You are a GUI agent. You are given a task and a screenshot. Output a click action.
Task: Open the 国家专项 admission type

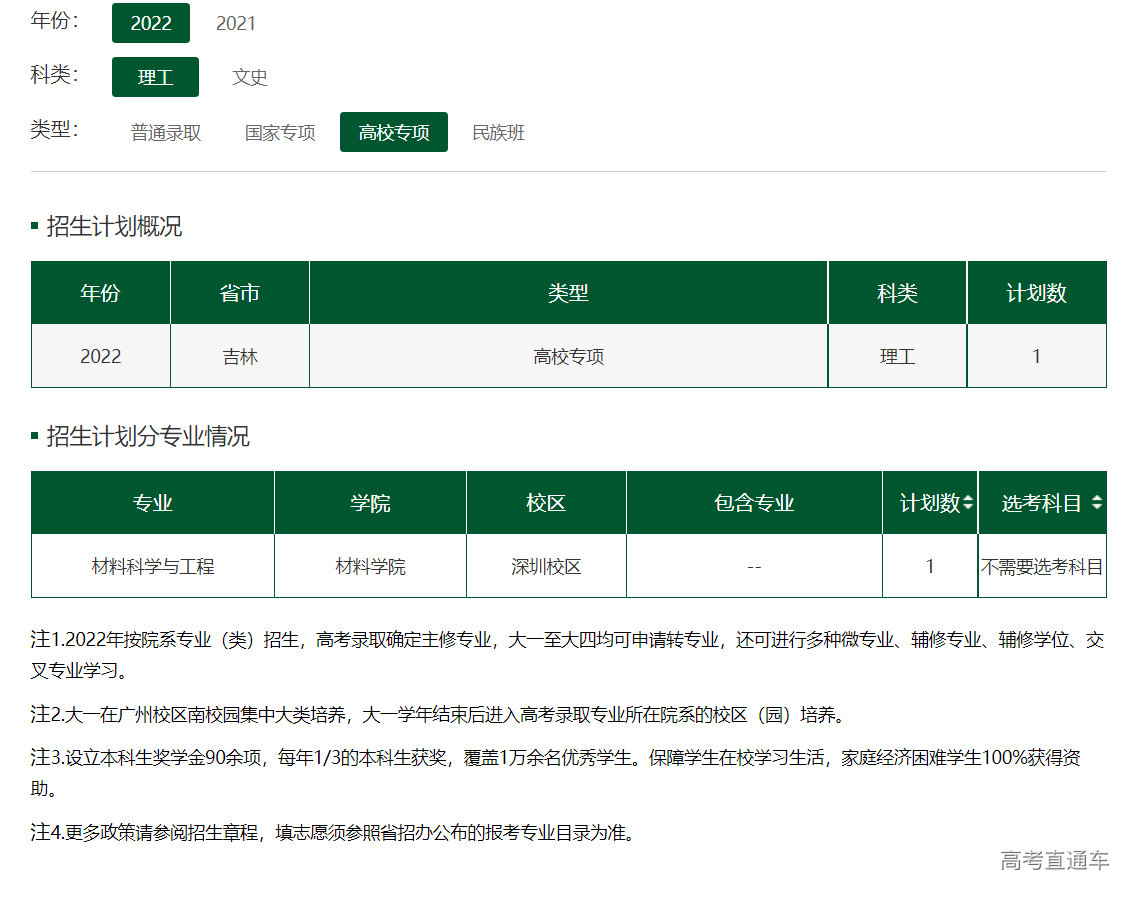click(280, 133)
